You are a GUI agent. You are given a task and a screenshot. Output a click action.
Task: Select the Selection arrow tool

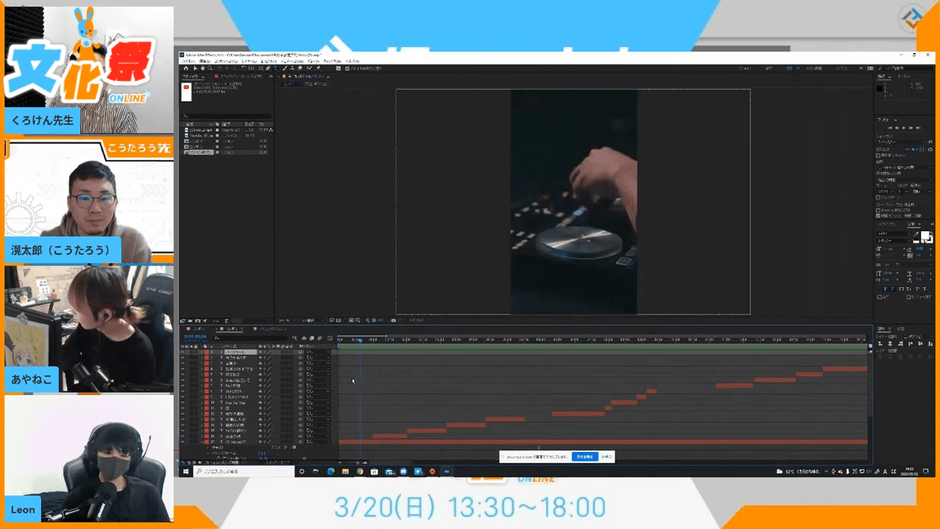pos(193,68)
